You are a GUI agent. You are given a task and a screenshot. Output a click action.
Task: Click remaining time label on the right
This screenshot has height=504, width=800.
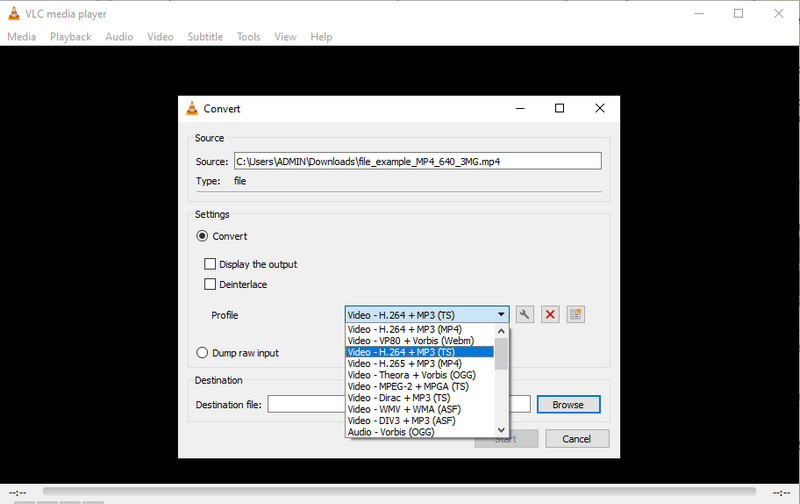tap(782, 493)
